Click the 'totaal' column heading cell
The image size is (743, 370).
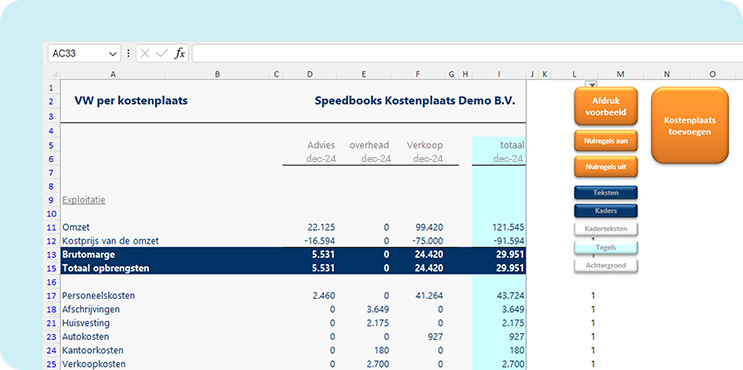click(512, 145)
